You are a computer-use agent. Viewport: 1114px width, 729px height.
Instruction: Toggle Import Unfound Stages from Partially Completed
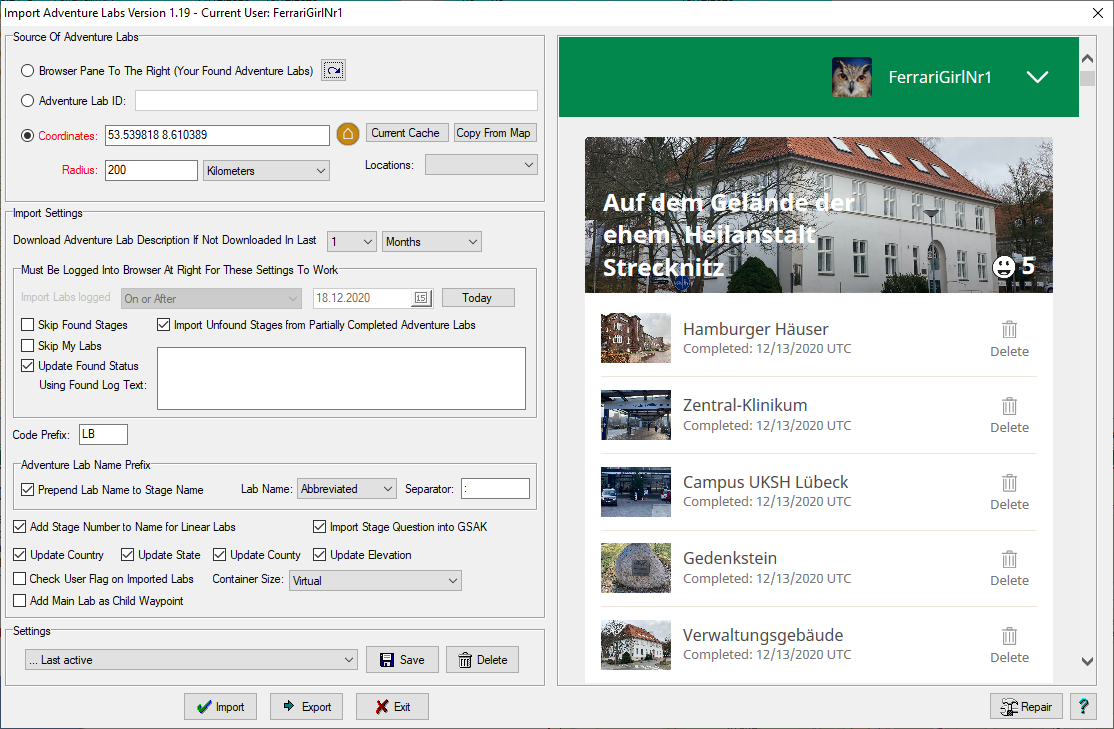[163, 325]
